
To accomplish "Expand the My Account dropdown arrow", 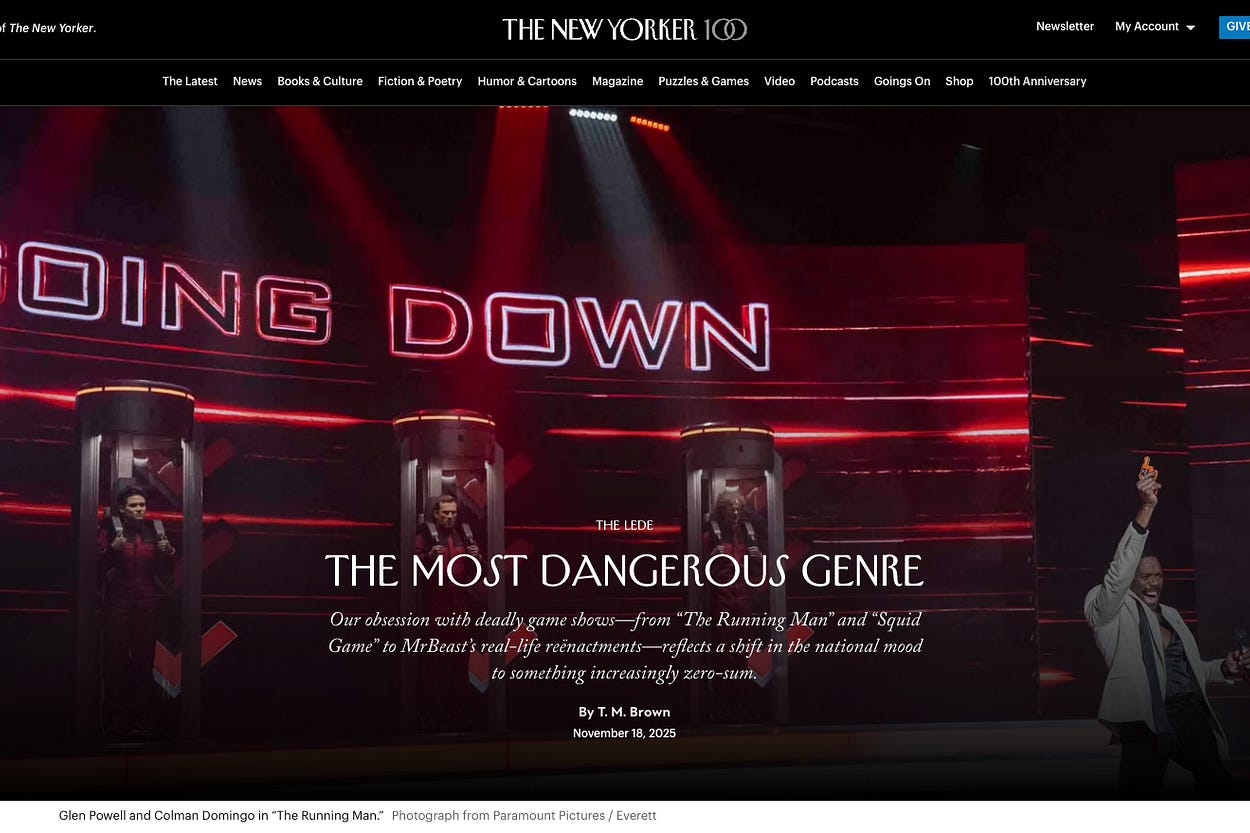I will coord(1190,28).
